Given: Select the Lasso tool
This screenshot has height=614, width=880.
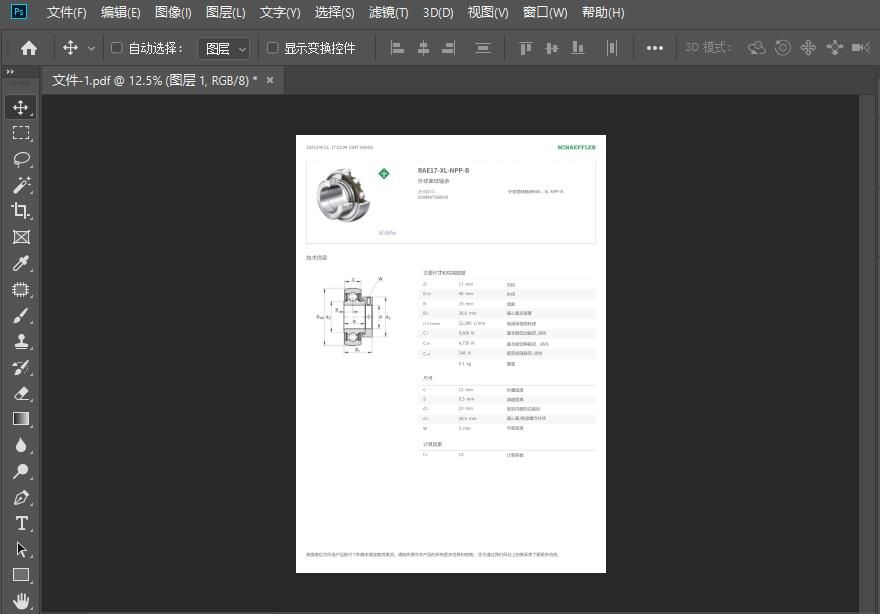Looking at the screenshot, I should (x=21, y=159).
